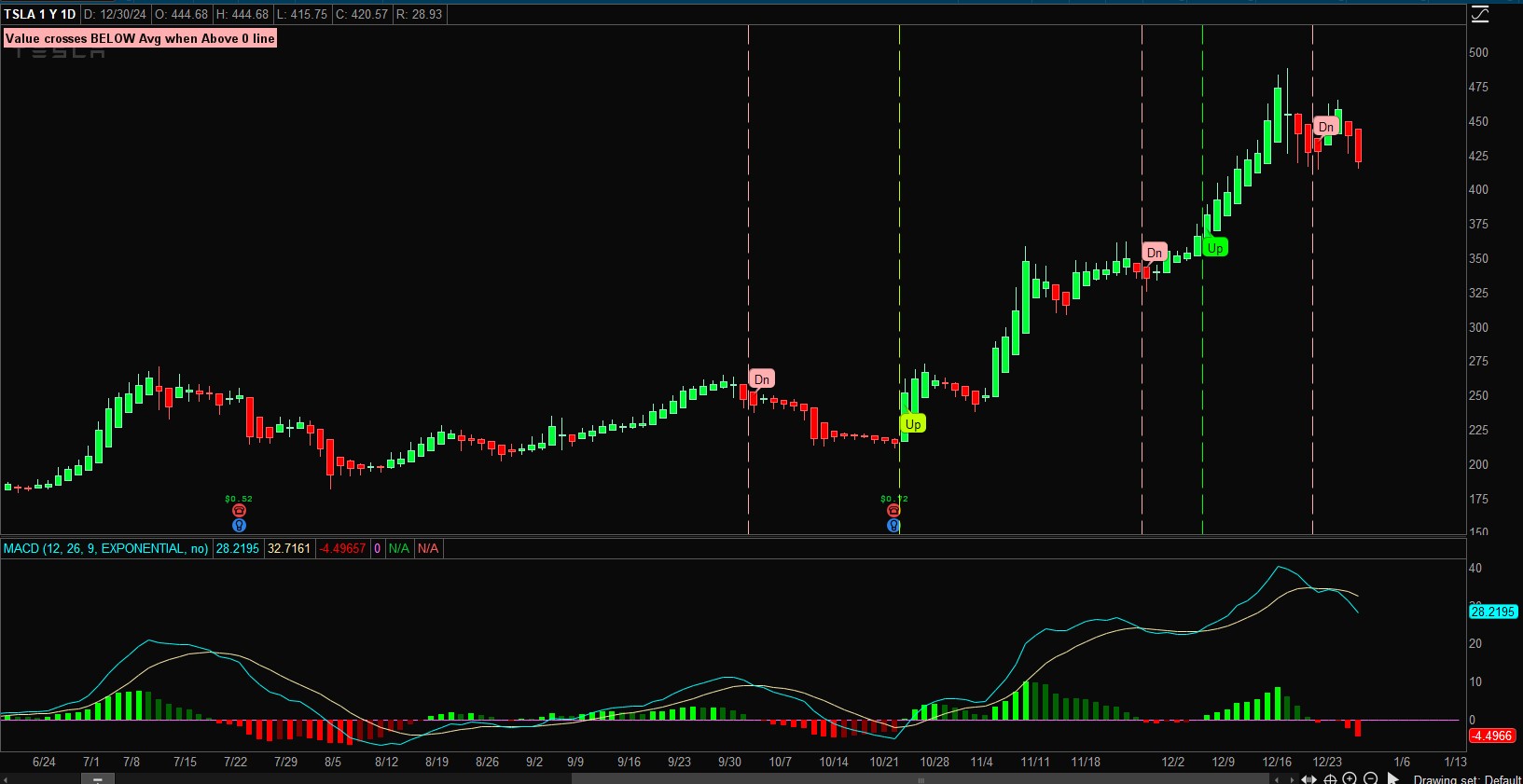
Task: Click the blue earnings bulb icon near 10/21
Action: tap(893, 526)
